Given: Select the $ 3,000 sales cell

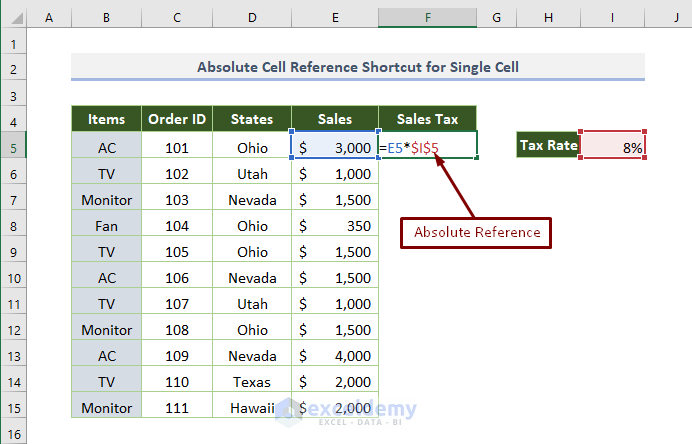Looking at the screenshot, I should coord(335,145).
